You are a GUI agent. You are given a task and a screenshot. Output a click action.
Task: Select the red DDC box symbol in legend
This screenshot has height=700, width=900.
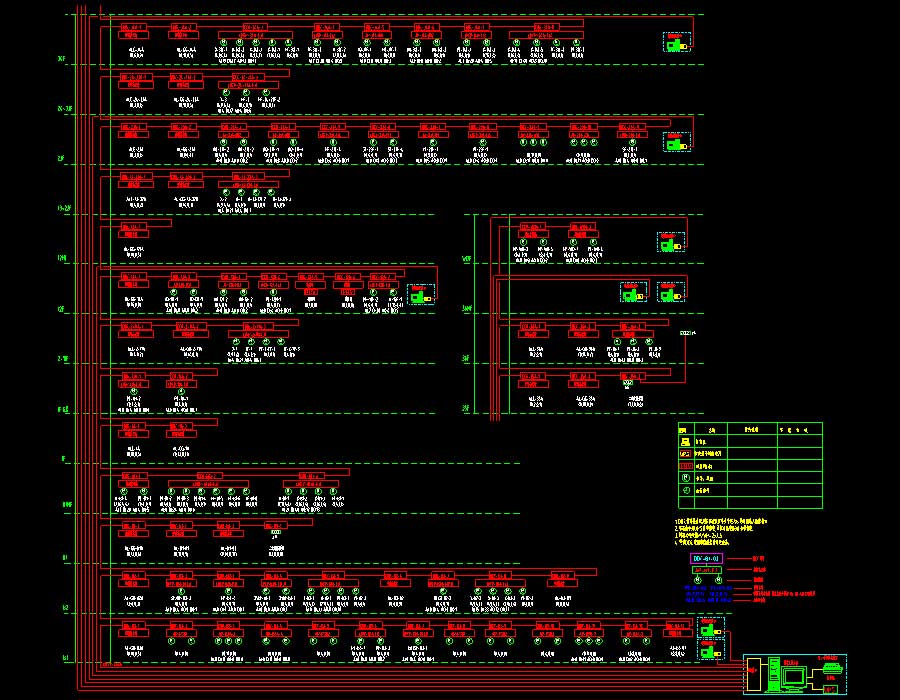[x=685, y=466]
